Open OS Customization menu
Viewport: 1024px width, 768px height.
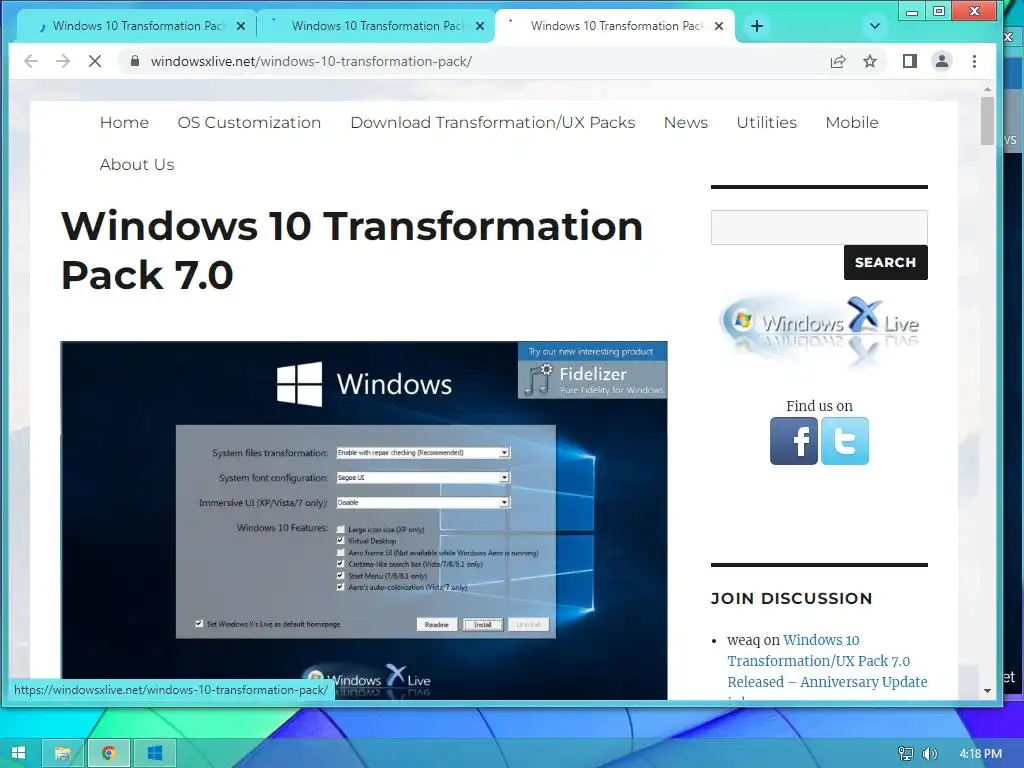point(249,123)
